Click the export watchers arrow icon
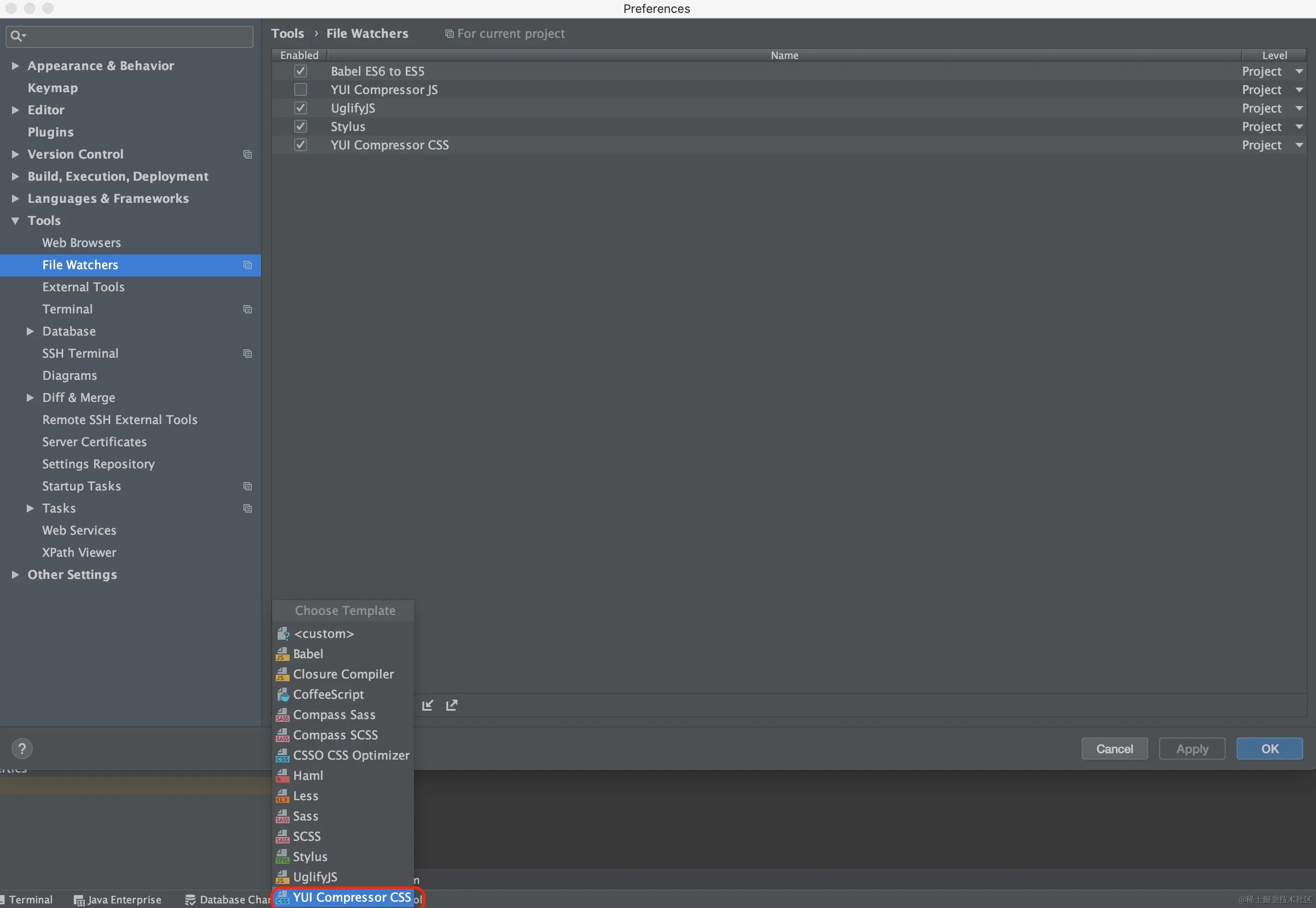 coord(451,706)
